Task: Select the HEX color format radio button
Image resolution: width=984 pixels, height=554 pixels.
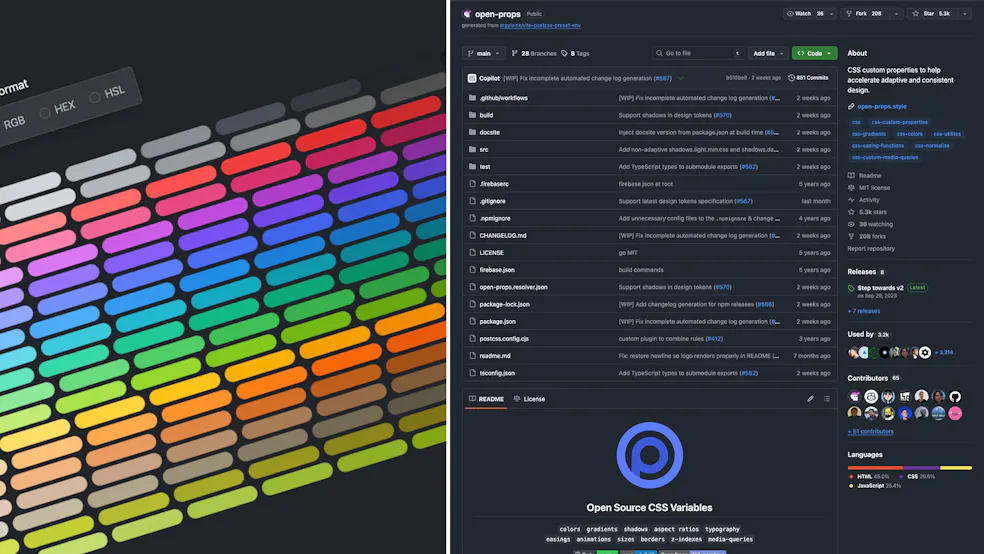Action: tap(45, 113)
